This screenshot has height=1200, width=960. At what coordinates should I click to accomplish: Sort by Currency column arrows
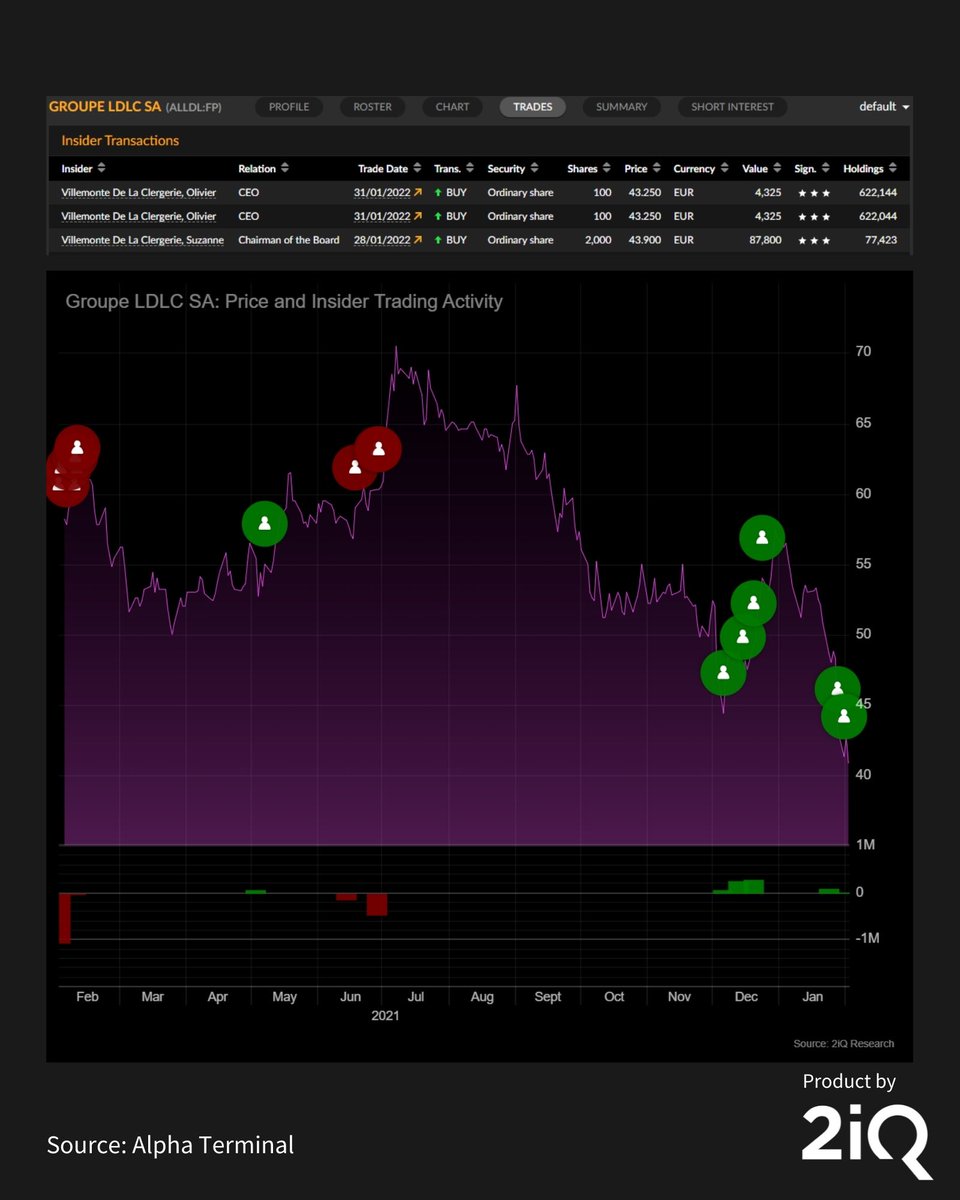[724, 169]
